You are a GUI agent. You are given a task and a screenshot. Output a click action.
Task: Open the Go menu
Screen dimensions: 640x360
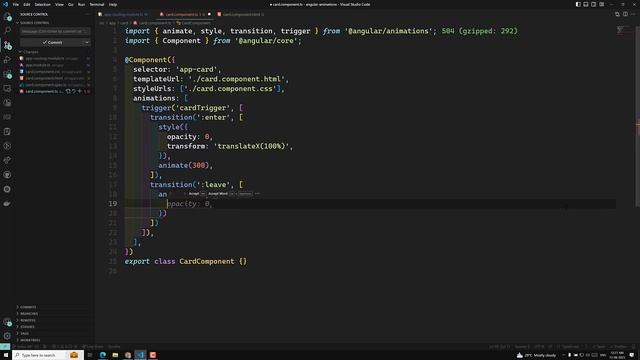click(x=71, y=4)
